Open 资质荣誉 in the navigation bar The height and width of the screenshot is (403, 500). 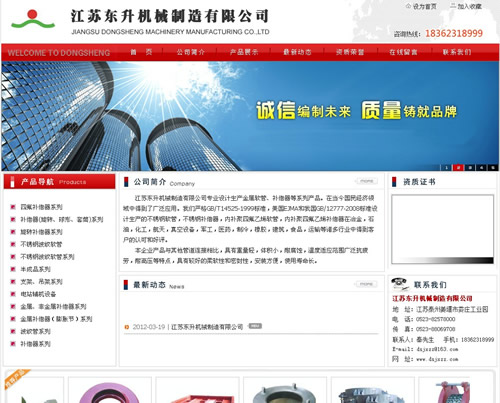coord(350,52)
